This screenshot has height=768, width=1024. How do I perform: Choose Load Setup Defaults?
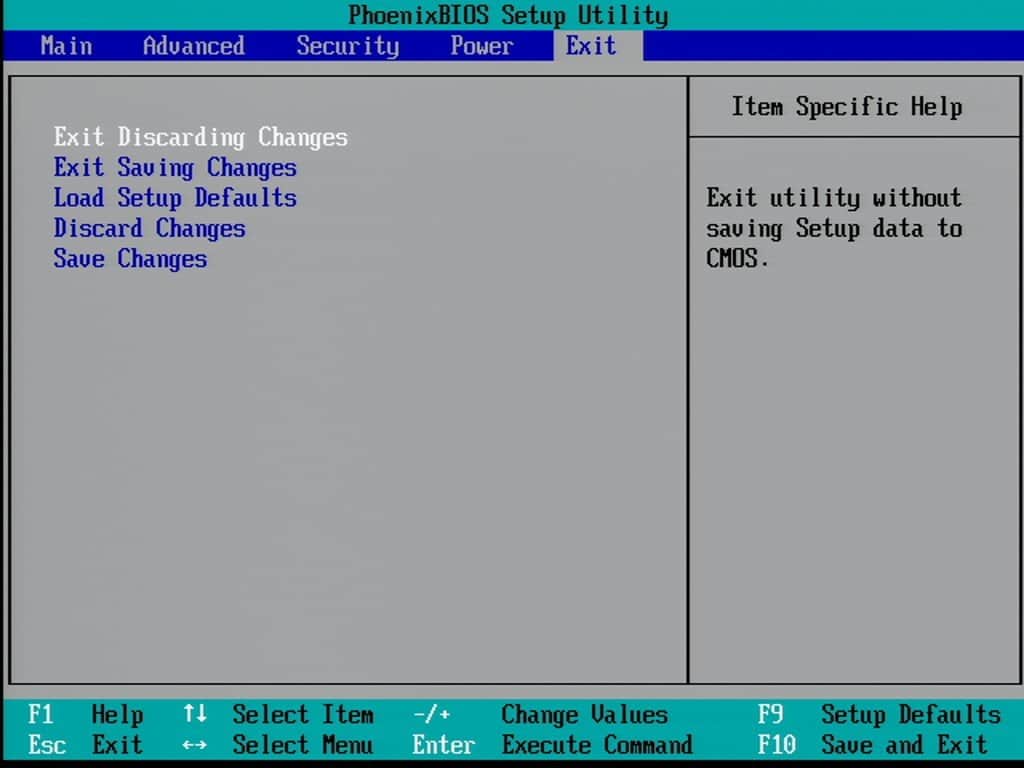point(175,198)
